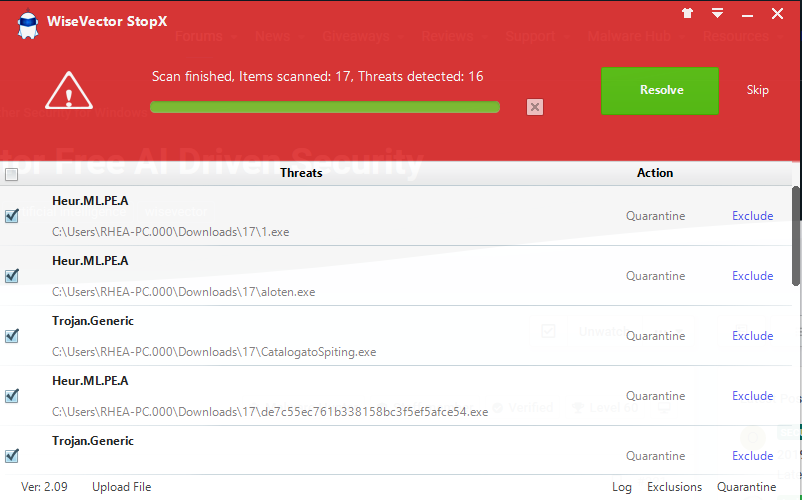This screenshot has height=500, width=802.
Task: Click the green scan progress bar
Action: click(325, 107)
